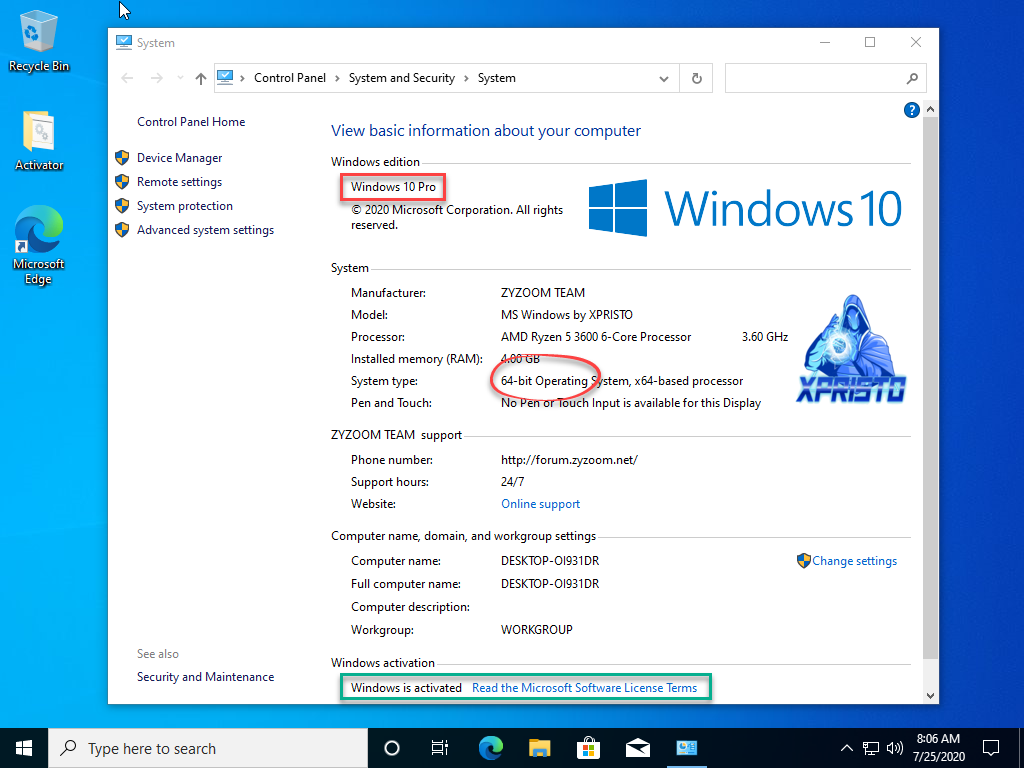Select the Microsoft Edge desktop shortcut
The image size is (1024, 768).
point(39,246)
